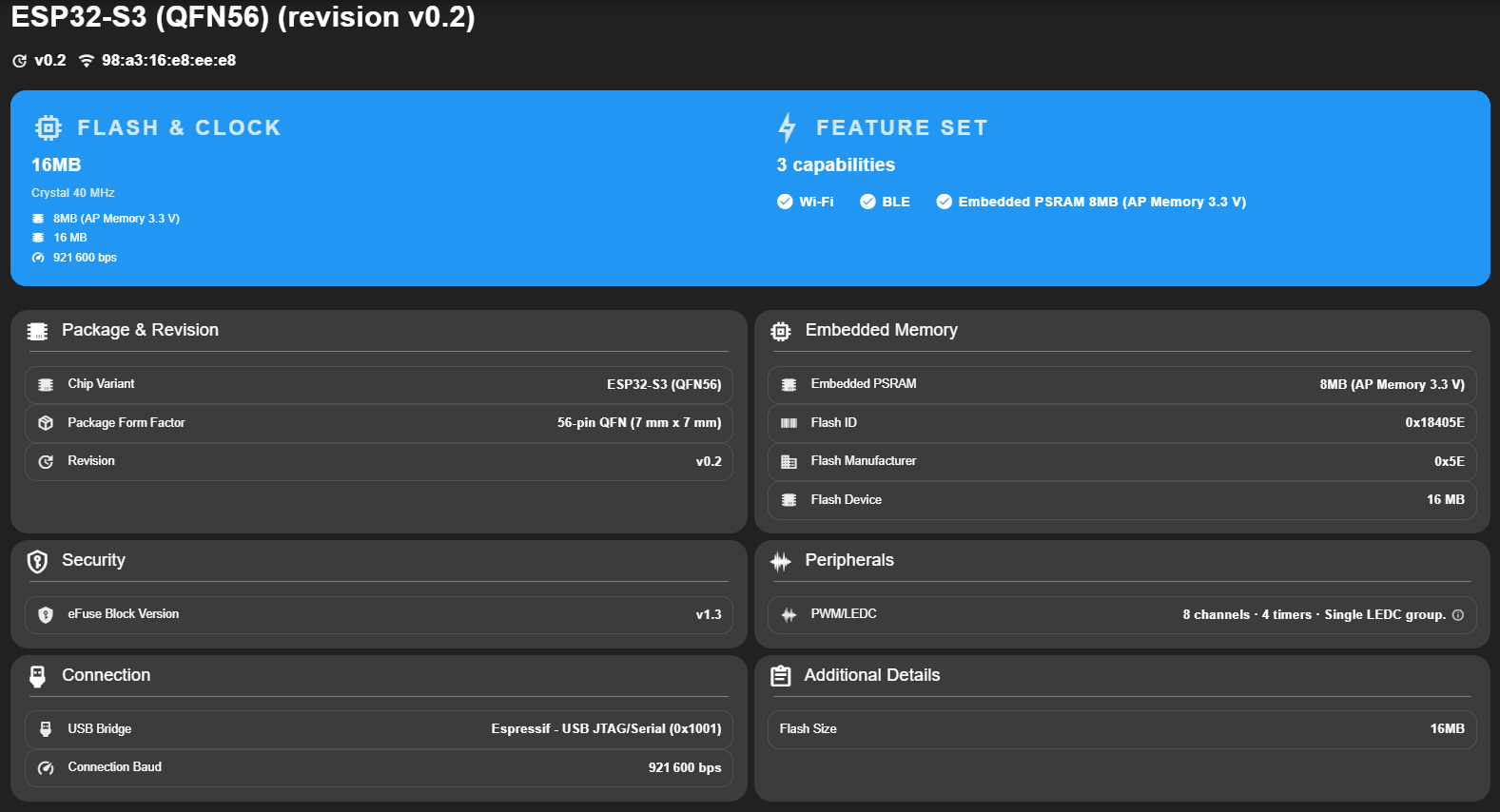Click the clipboard icon beside Additional Details

(x=780, y=676)
